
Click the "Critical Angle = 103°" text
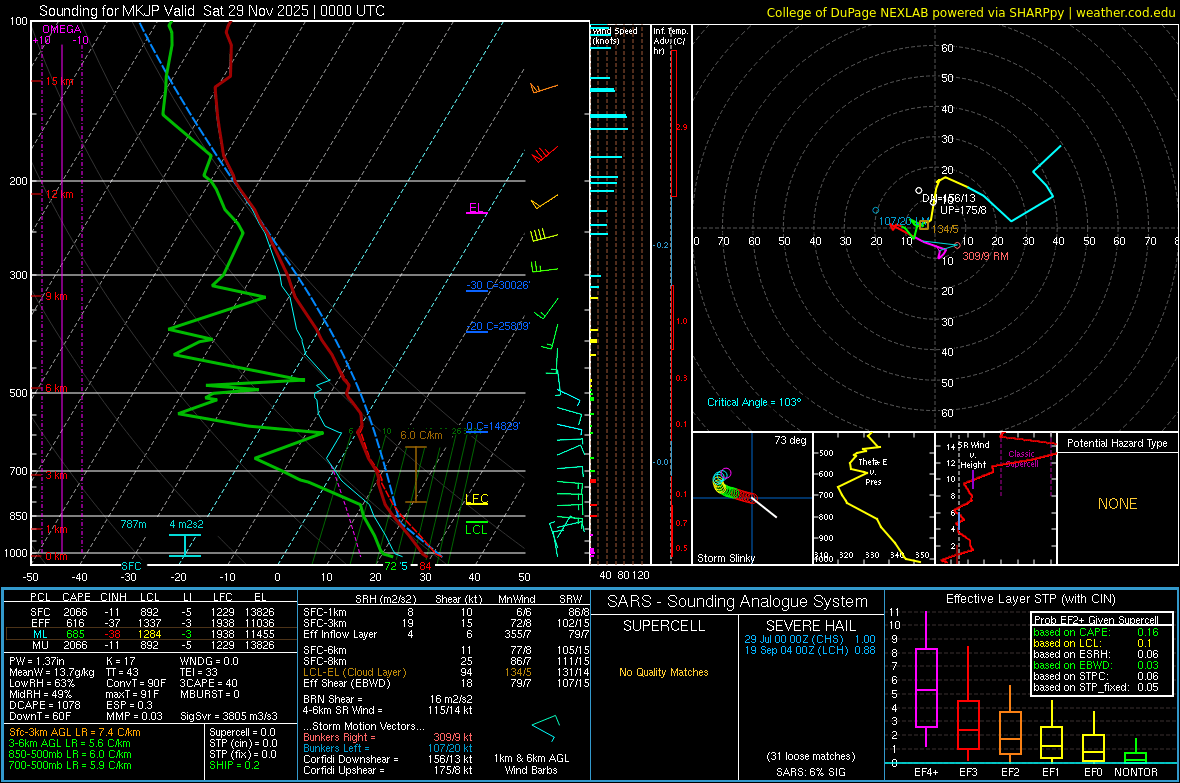(x=754, y=402)
